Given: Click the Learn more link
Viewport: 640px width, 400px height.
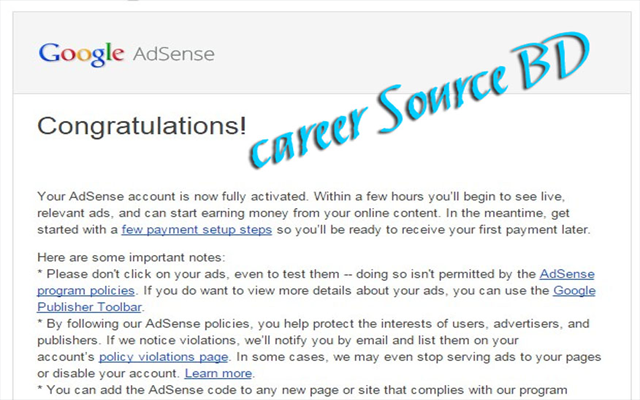Looking at the screenshot, I should [x=218, y=373].
